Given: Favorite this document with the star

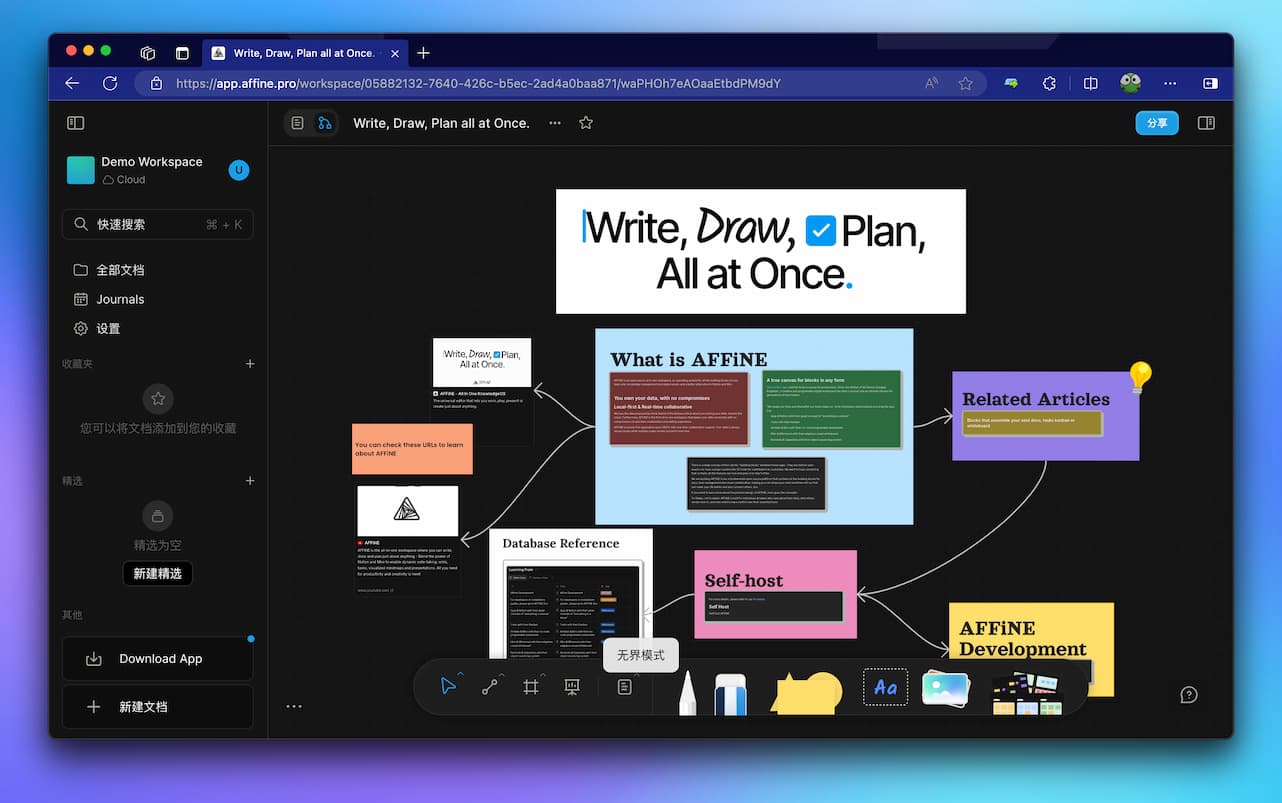Looking at the screenshot, I should click(586, 123).
